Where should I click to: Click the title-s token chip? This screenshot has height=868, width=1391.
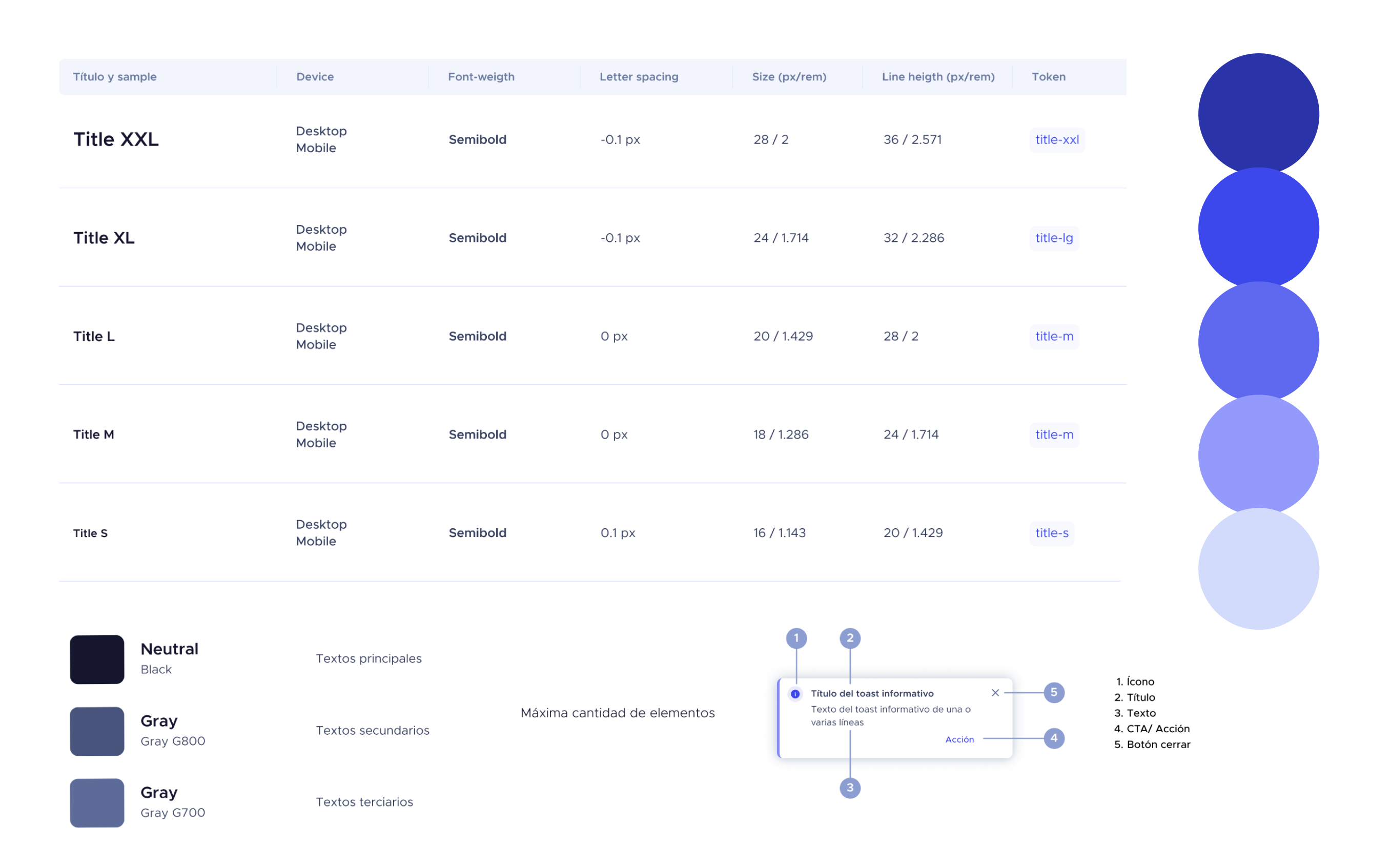(x=1052, y=533)
